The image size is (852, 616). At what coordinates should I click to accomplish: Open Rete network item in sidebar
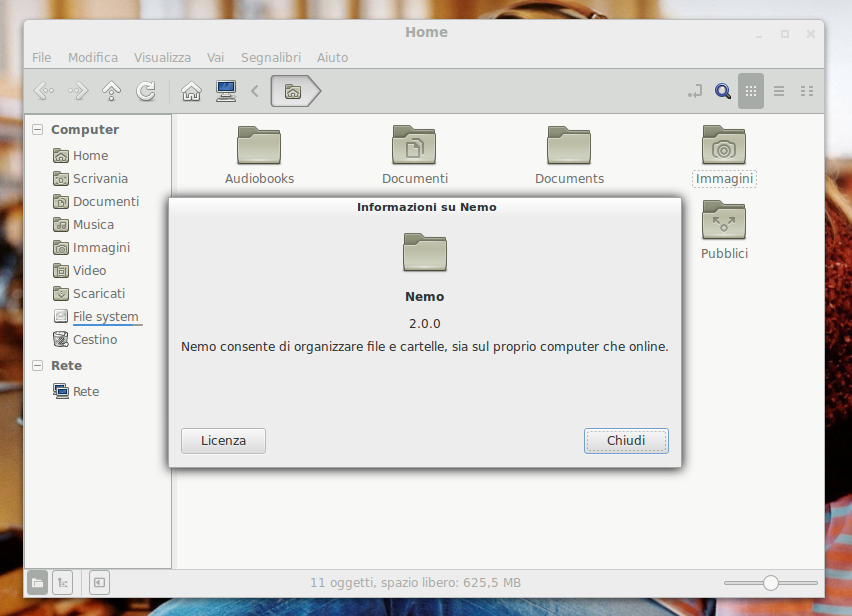76,392
